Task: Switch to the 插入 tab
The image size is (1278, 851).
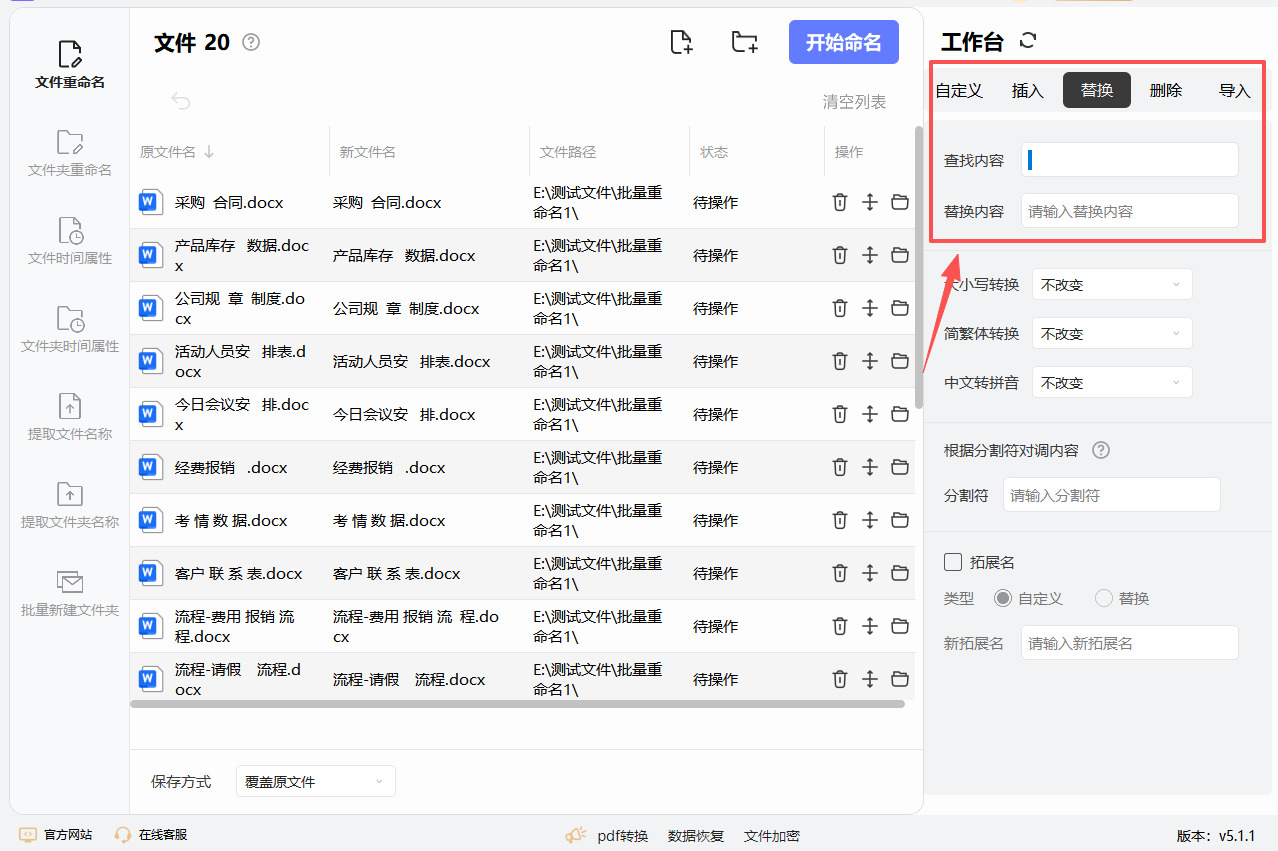Action: click(x=1027, y=91)
